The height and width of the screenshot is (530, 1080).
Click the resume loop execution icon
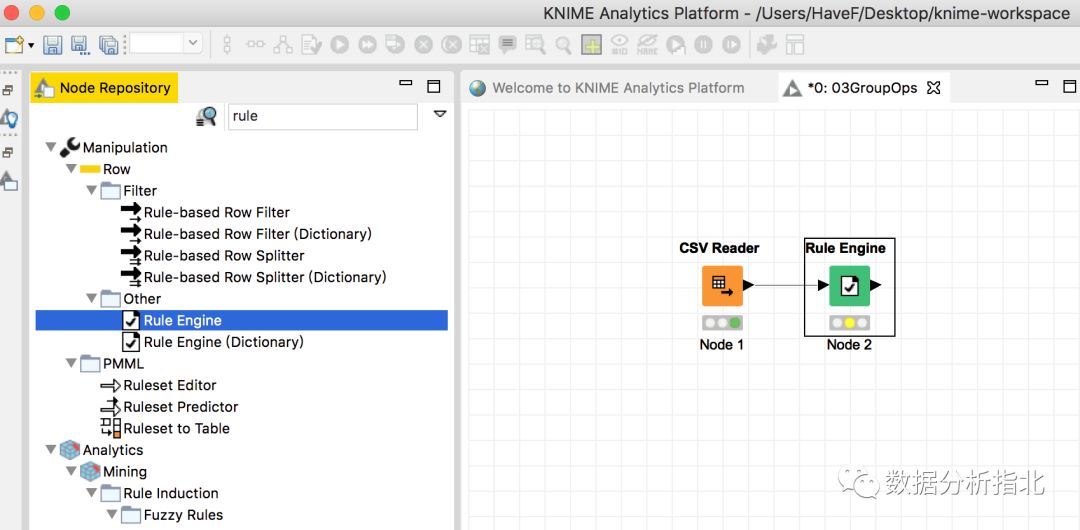point(731,45)
